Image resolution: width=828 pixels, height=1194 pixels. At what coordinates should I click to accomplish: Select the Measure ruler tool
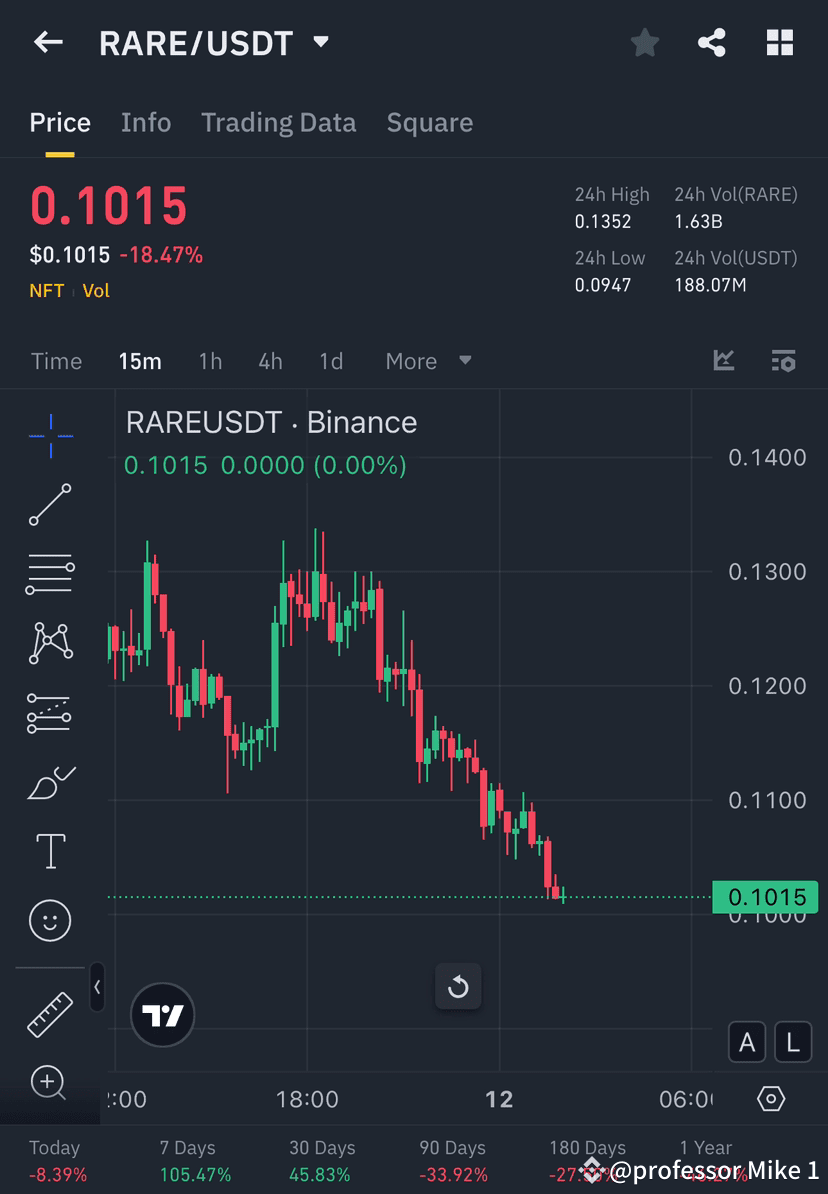[x=49, y=1012]
